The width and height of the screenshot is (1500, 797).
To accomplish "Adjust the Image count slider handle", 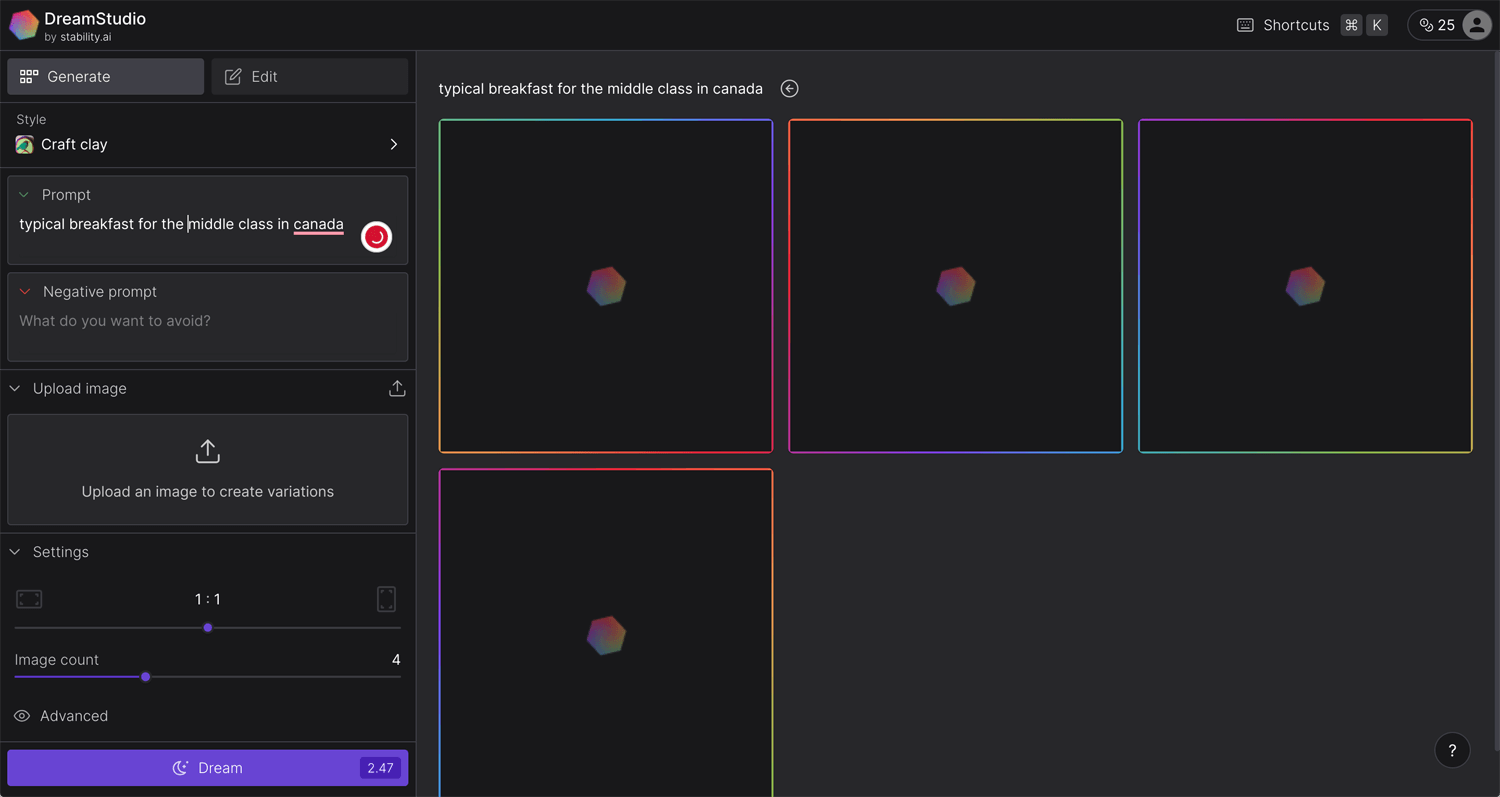I will (146, 677).
